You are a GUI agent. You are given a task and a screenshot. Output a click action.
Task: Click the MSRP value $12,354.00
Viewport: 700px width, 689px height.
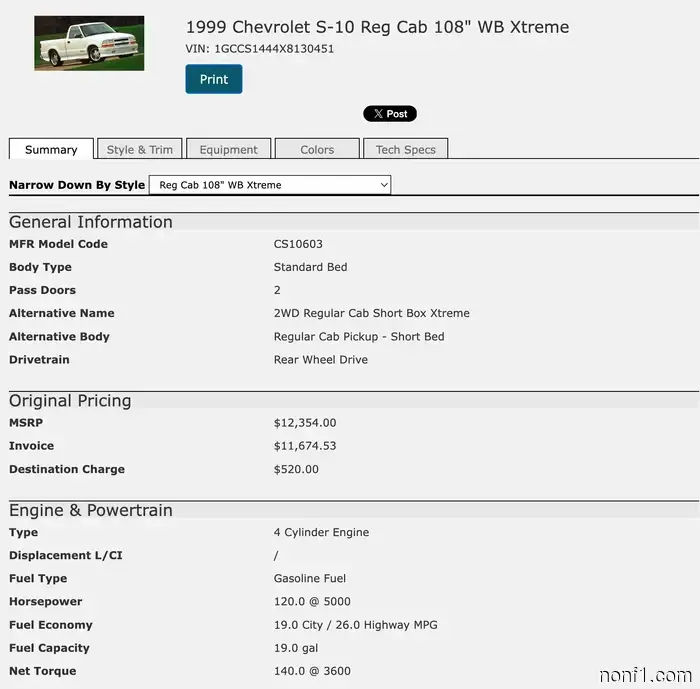(x=305, y=422)
